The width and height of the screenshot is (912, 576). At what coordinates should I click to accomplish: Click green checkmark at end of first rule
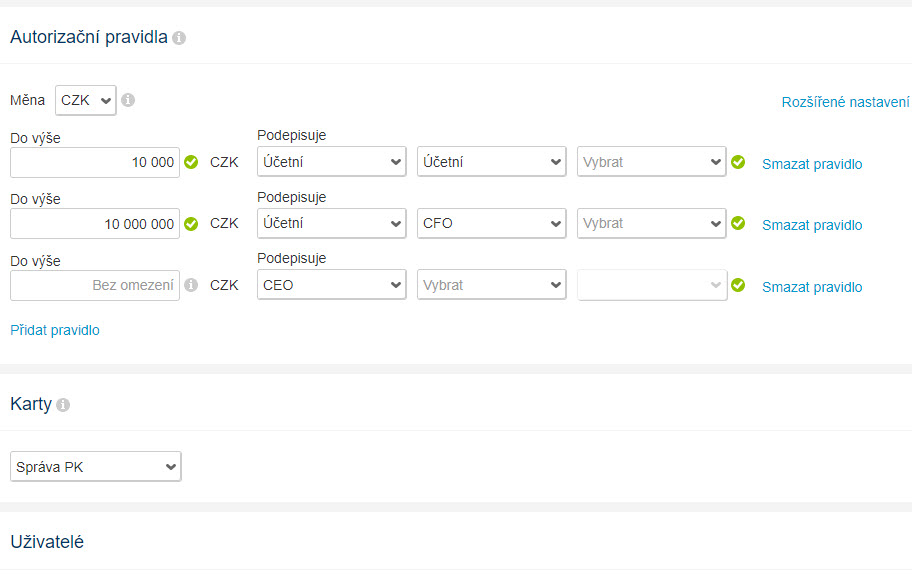[x=738, y=162]
